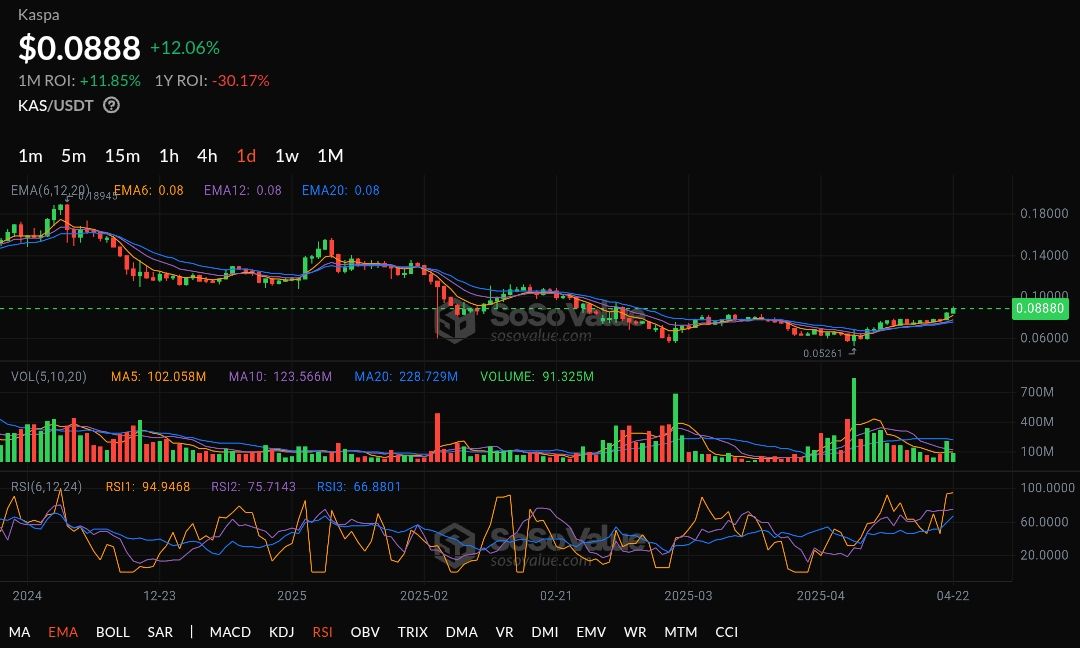Viewport: 1080px width, 648px height.
Task: Click the 0.18945 high price marker
Action: [x=97, y=196]
